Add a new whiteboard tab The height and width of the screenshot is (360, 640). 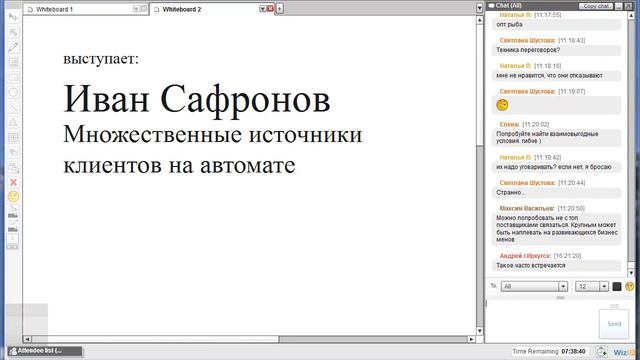pyautogui.click(x=280, y=9)
